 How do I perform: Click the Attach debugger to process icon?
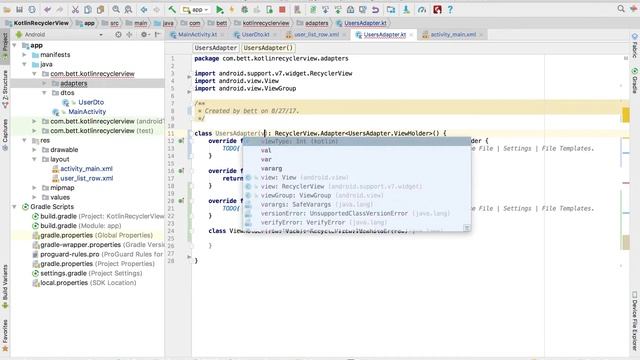point(269,9)
